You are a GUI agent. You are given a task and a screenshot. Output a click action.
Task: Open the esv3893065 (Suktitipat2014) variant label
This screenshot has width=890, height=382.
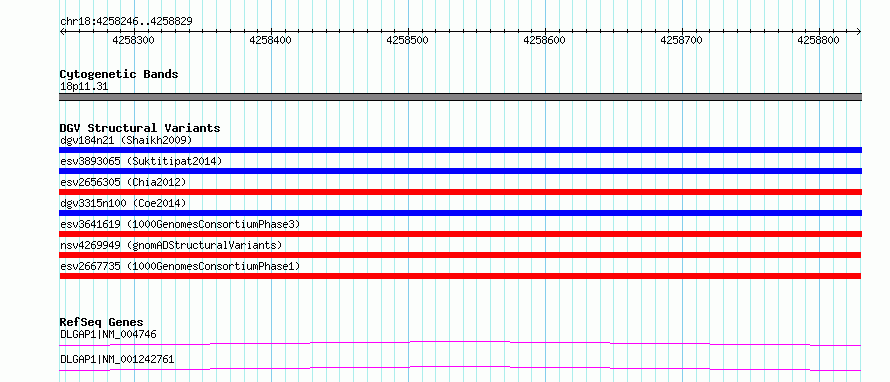[141, 161]
